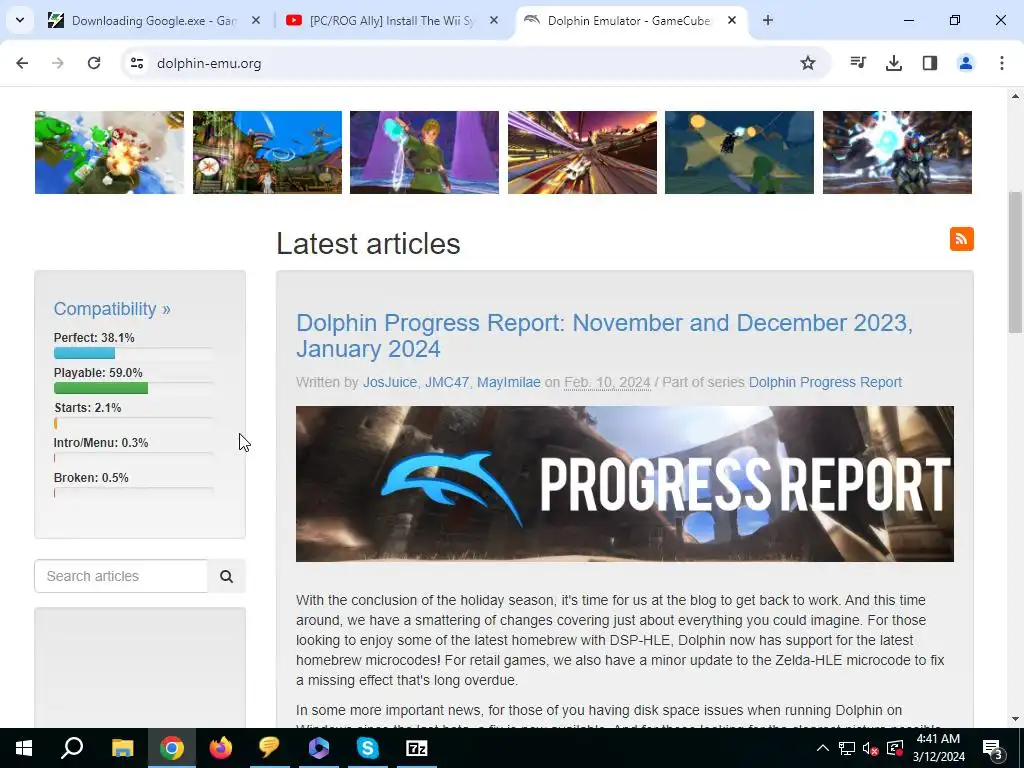Open the Mario Galaxy screenshot thumbnail
Screen dimensions: 1024x768
(x=109, y=152)
